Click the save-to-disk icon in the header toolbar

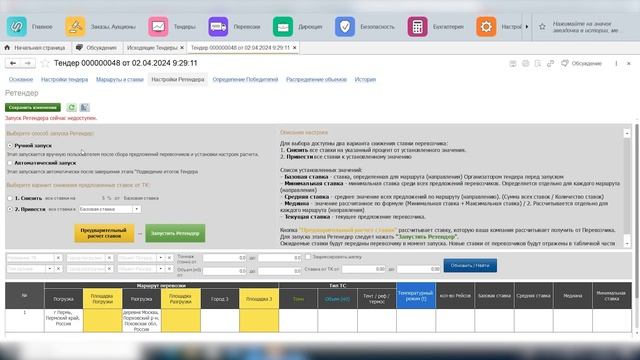(x=513, y=63)
